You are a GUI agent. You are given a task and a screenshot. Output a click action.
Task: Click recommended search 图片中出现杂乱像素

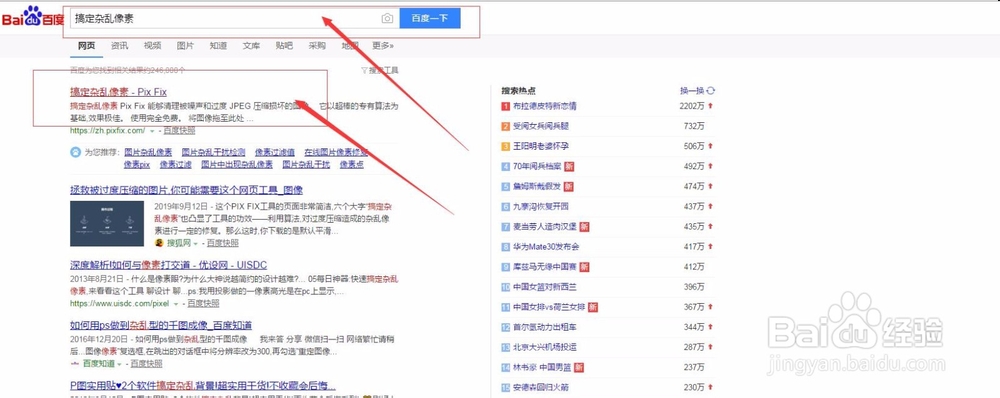coord(237,165)
